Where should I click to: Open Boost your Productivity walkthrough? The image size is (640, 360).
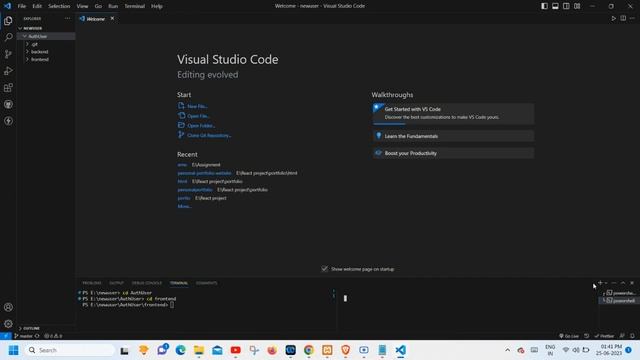coord(453,153)
